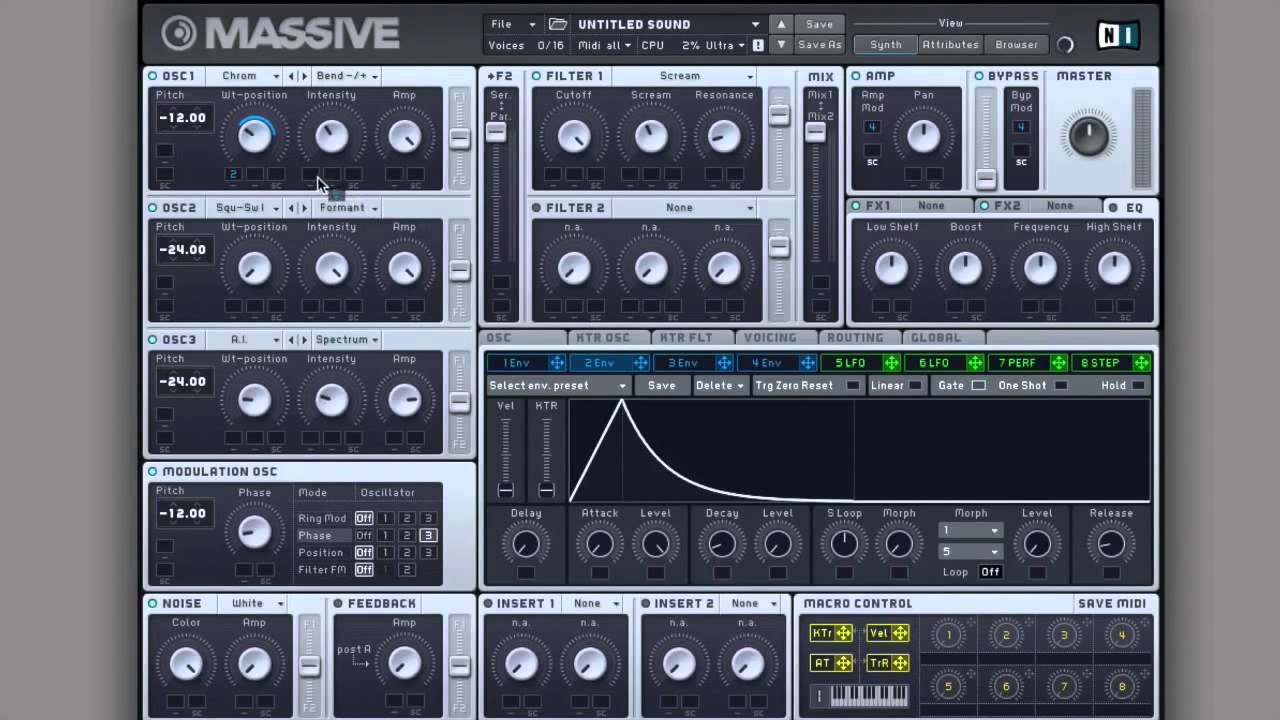Switch to the OSC tab
The image size is (1280, 720).
pos(522,338)
